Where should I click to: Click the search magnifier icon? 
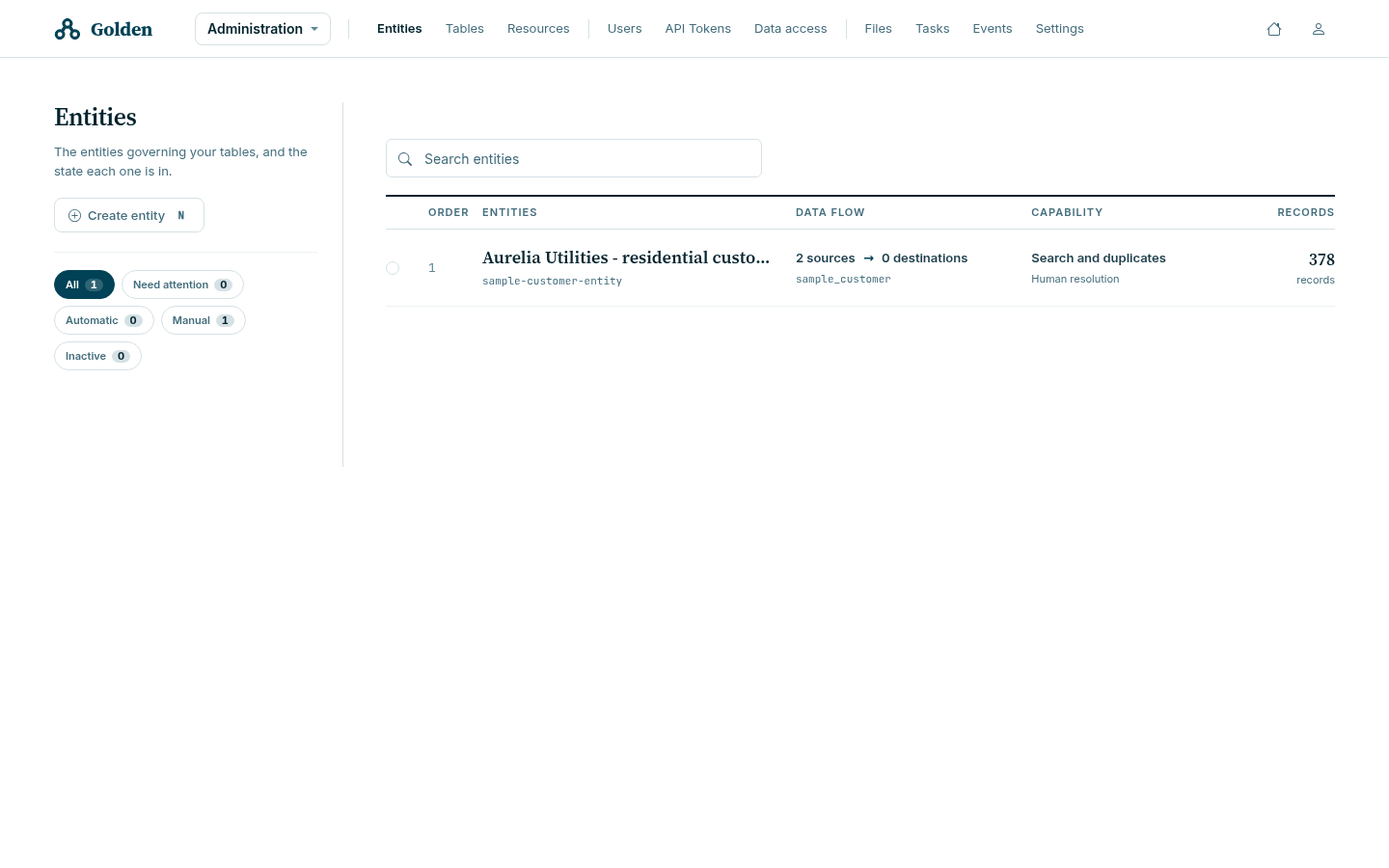[x=405, y=159]
